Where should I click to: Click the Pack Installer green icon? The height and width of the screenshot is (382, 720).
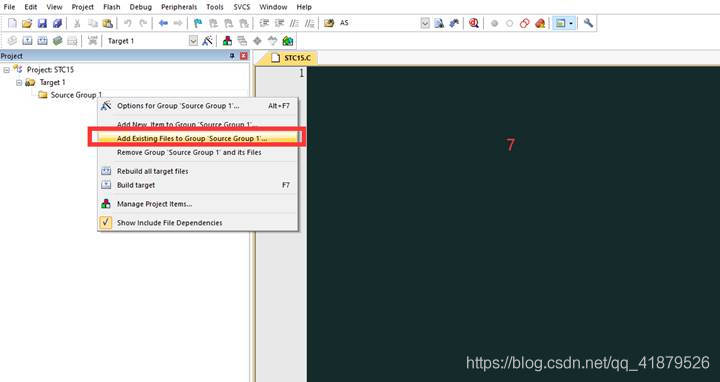coord(288,41)
